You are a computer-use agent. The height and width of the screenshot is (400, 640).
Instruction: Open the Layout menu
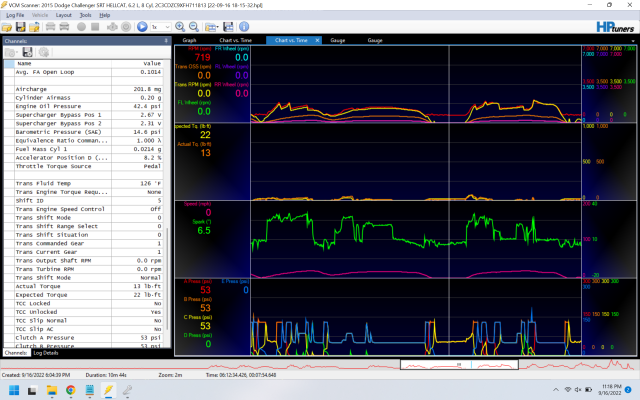click(64, 15)
